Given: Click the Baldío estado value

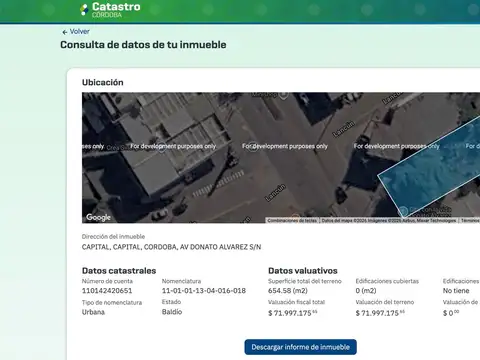Looking at the screenshot, I should 172,312.
